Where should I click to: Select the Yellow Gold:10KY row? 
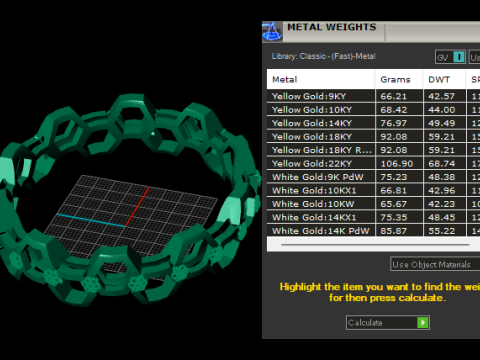pyautogui.click(x=373, y=110)
